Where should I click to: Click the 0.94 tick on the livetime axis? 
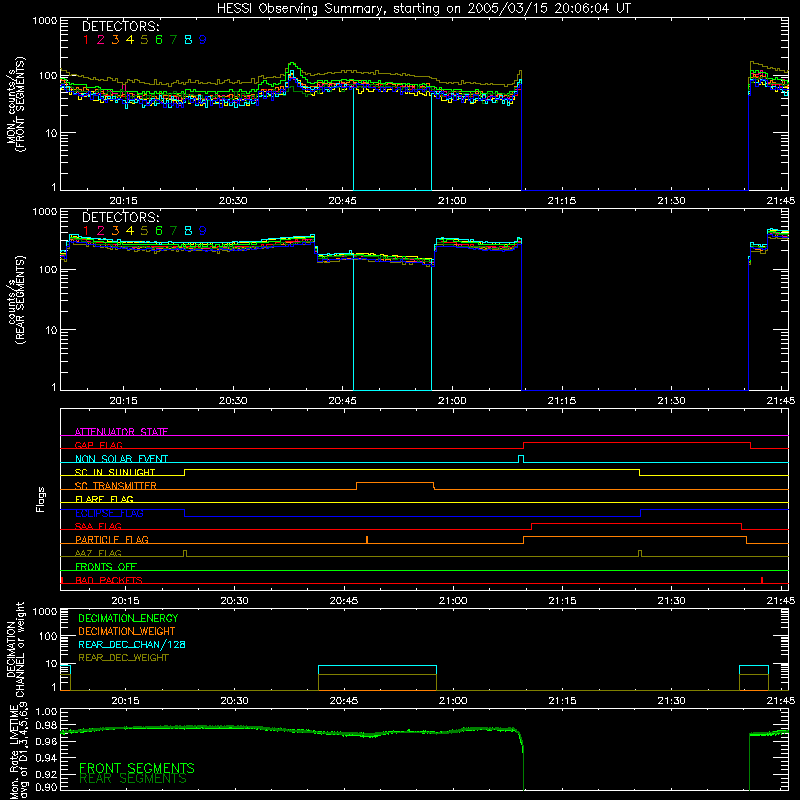(46, 756)
